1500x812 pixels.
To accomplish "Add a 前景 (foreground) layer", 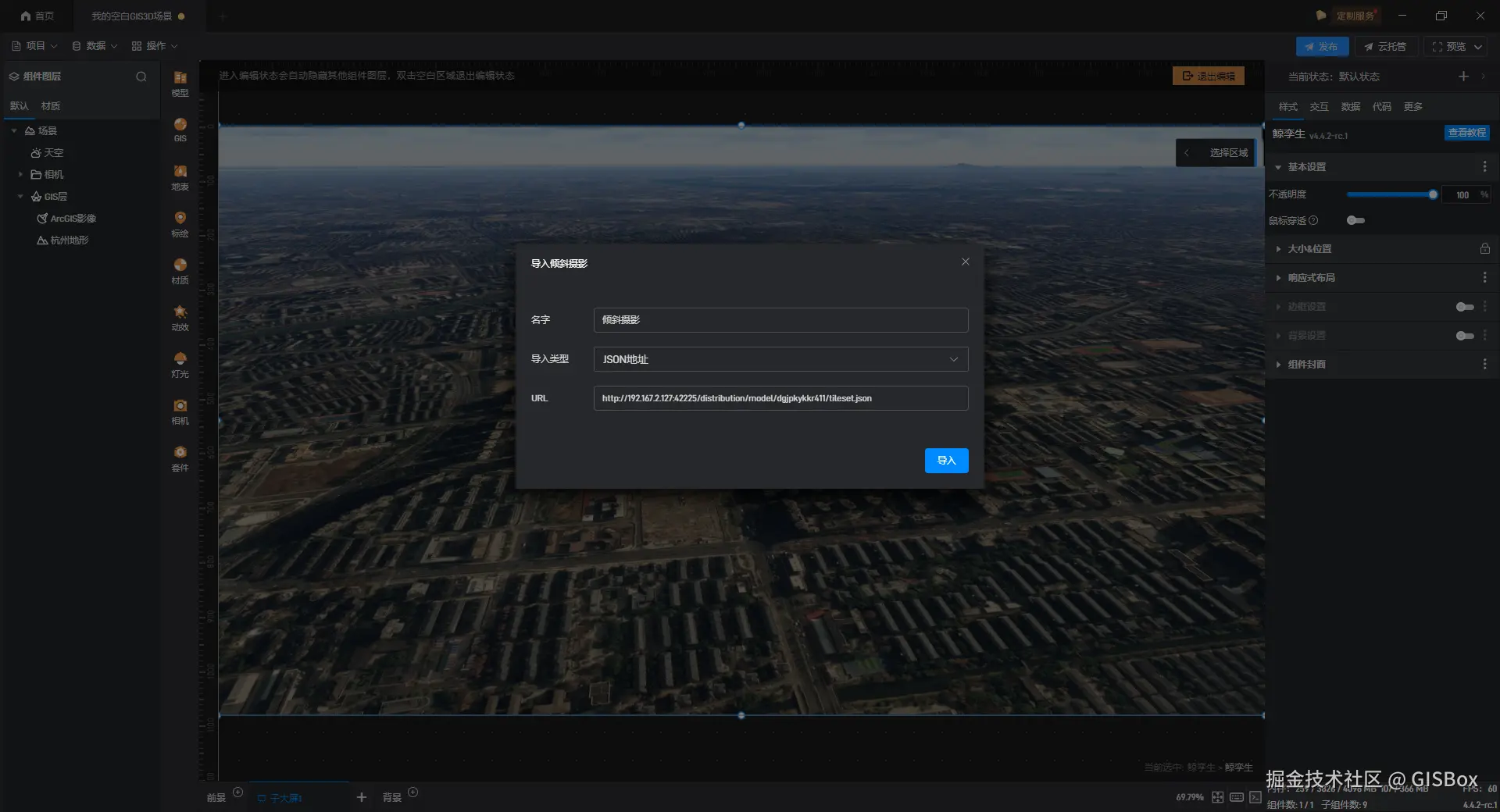I will click(x=238, y=792).
